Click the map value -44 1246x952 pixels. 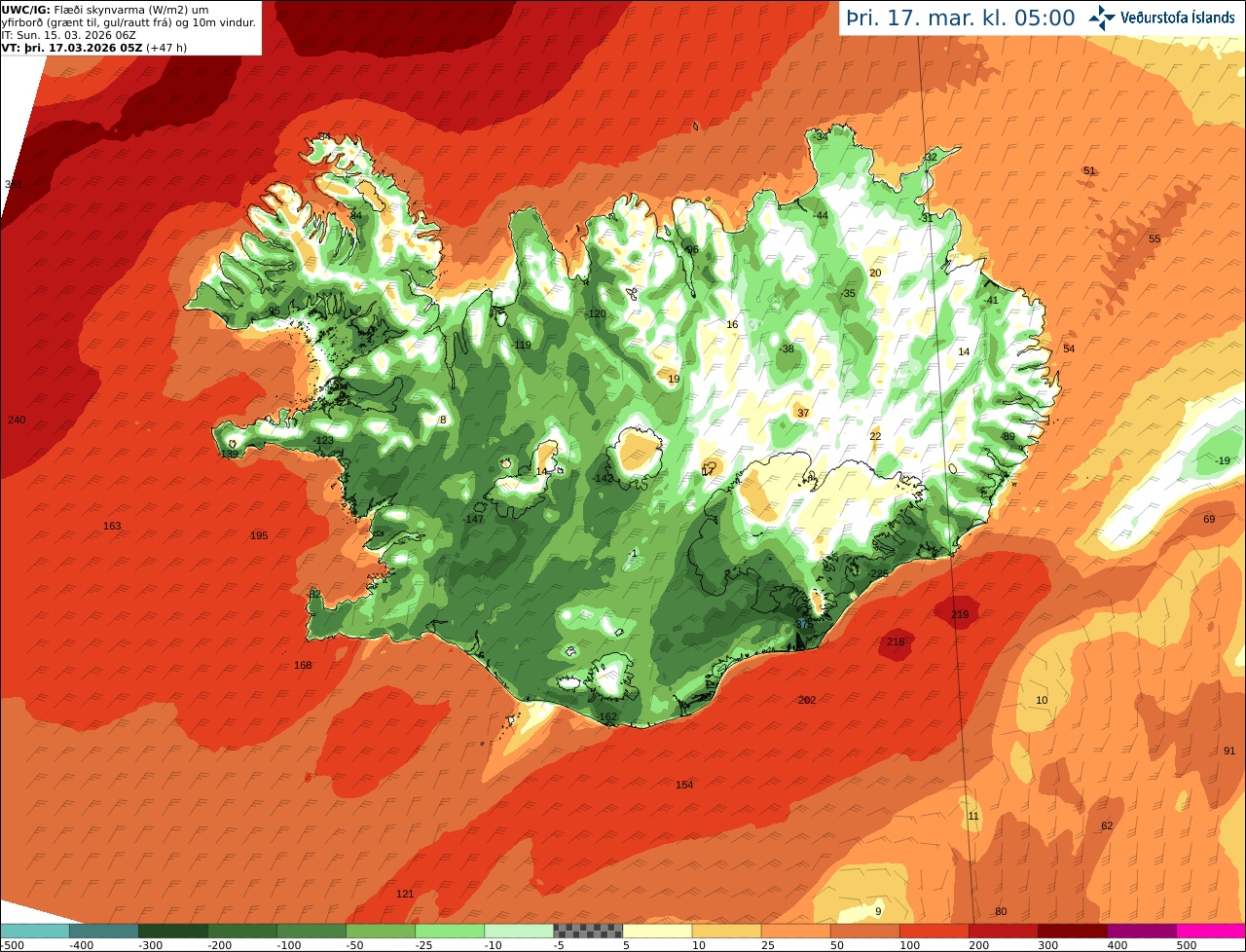click(x=820, y=215)
